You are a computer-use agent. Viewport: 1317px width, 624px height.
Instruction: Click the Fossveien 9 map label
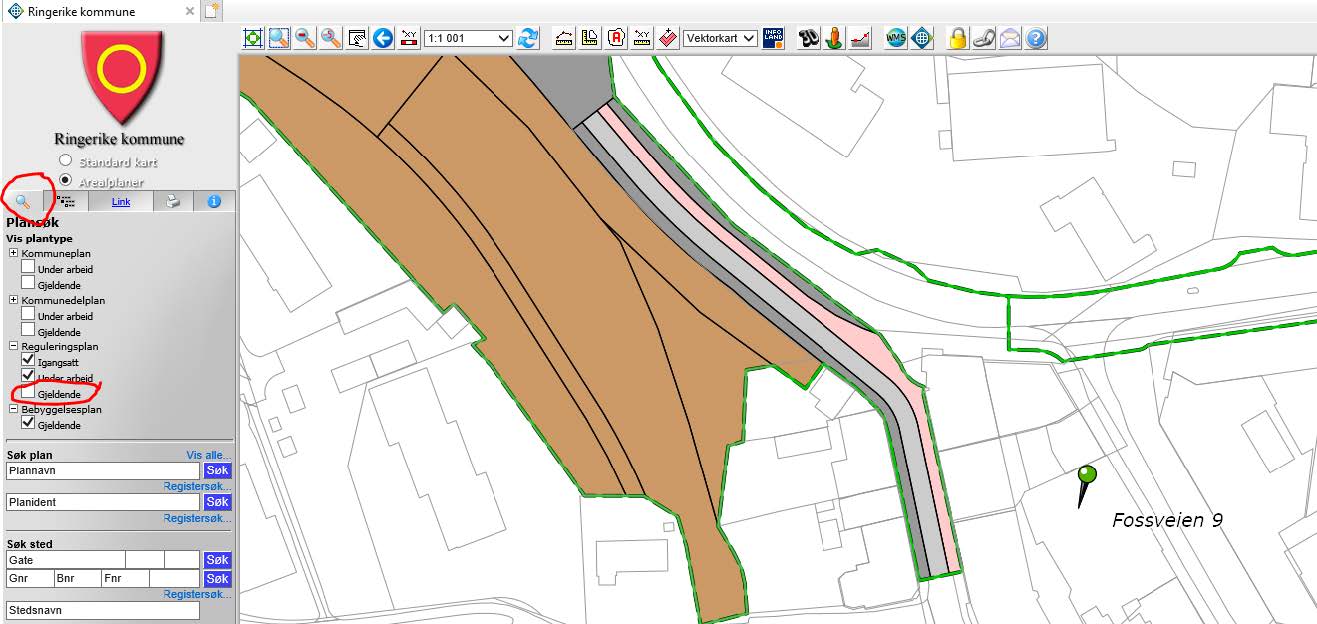click(x=1167, y=520)
